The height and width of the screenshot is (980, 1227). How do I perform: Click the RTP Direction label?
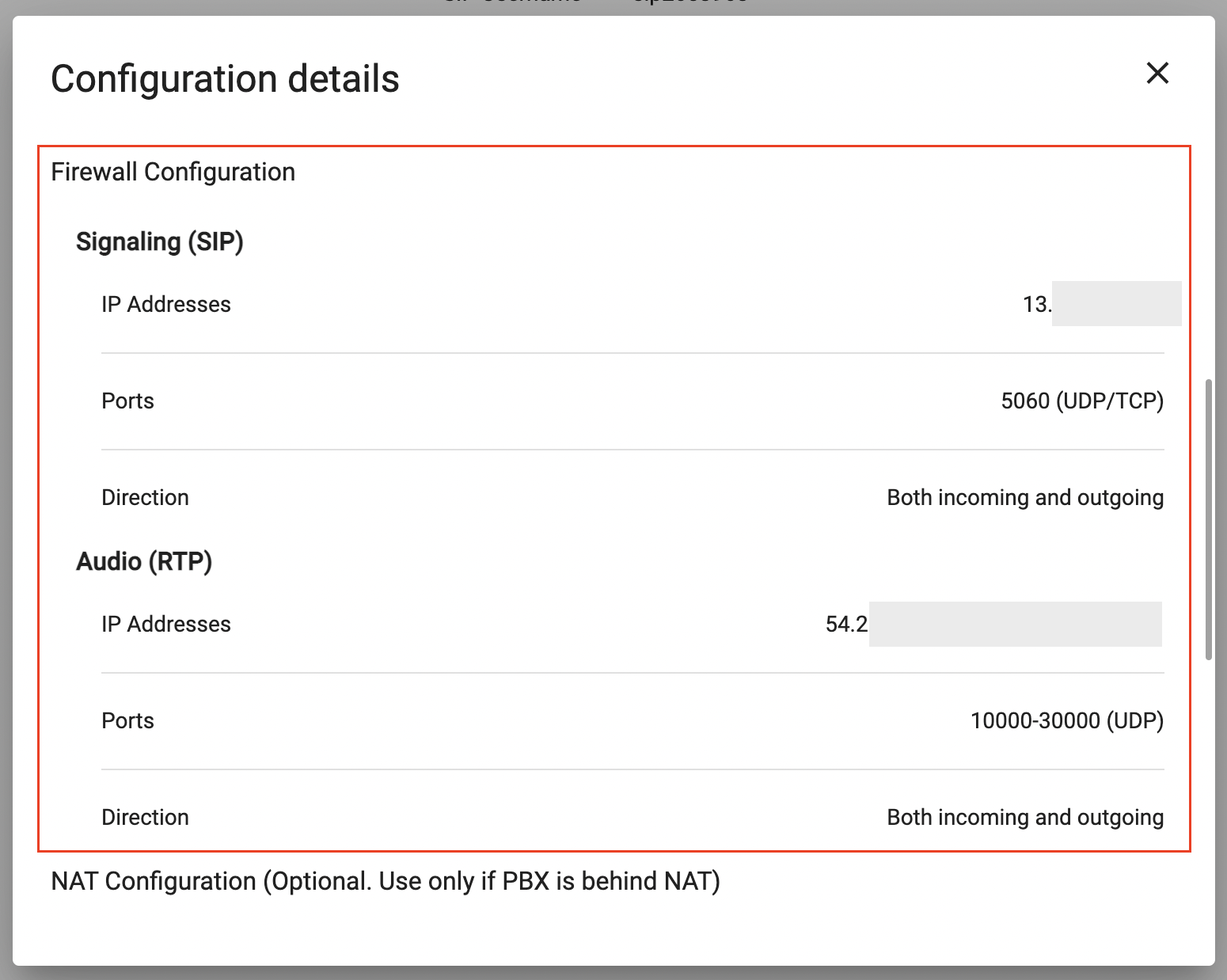pos(145,817)
